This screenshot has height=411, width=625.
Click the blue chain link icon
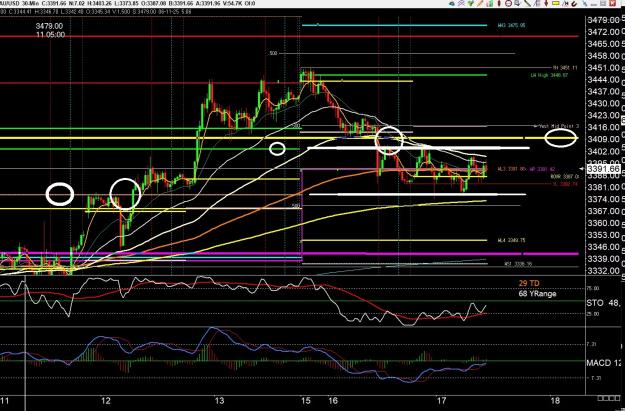coord(584,4)
